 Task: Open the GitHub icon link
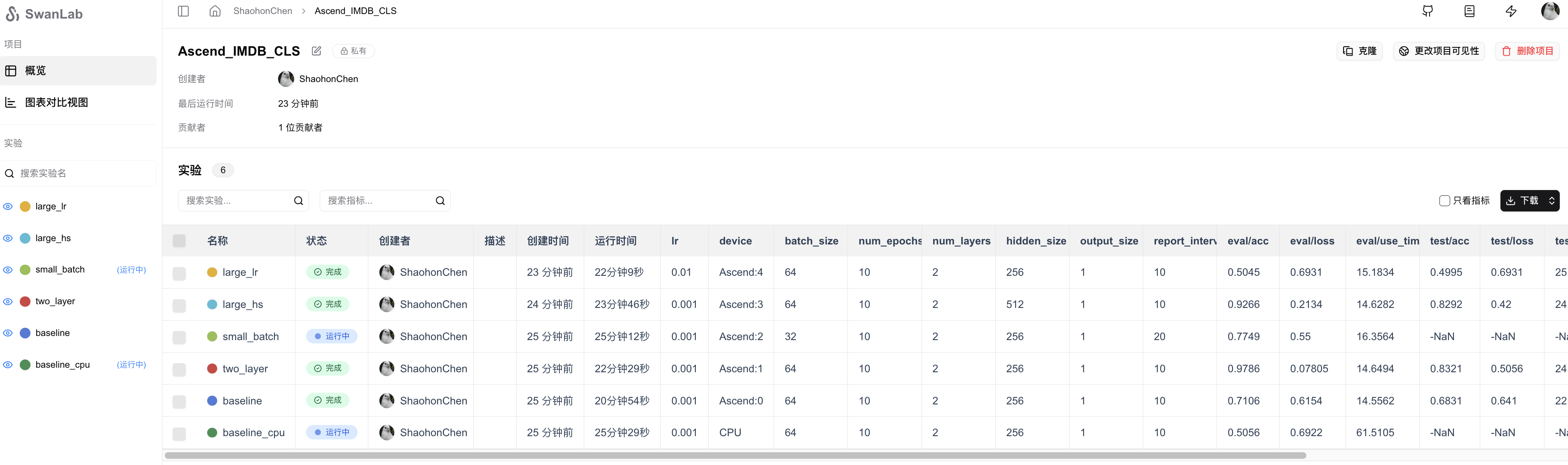pos(1428,11)
